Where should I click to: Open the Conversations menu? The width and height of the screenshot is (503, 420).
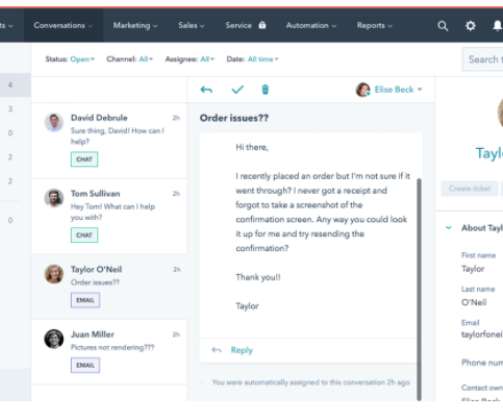click(63, 26)
